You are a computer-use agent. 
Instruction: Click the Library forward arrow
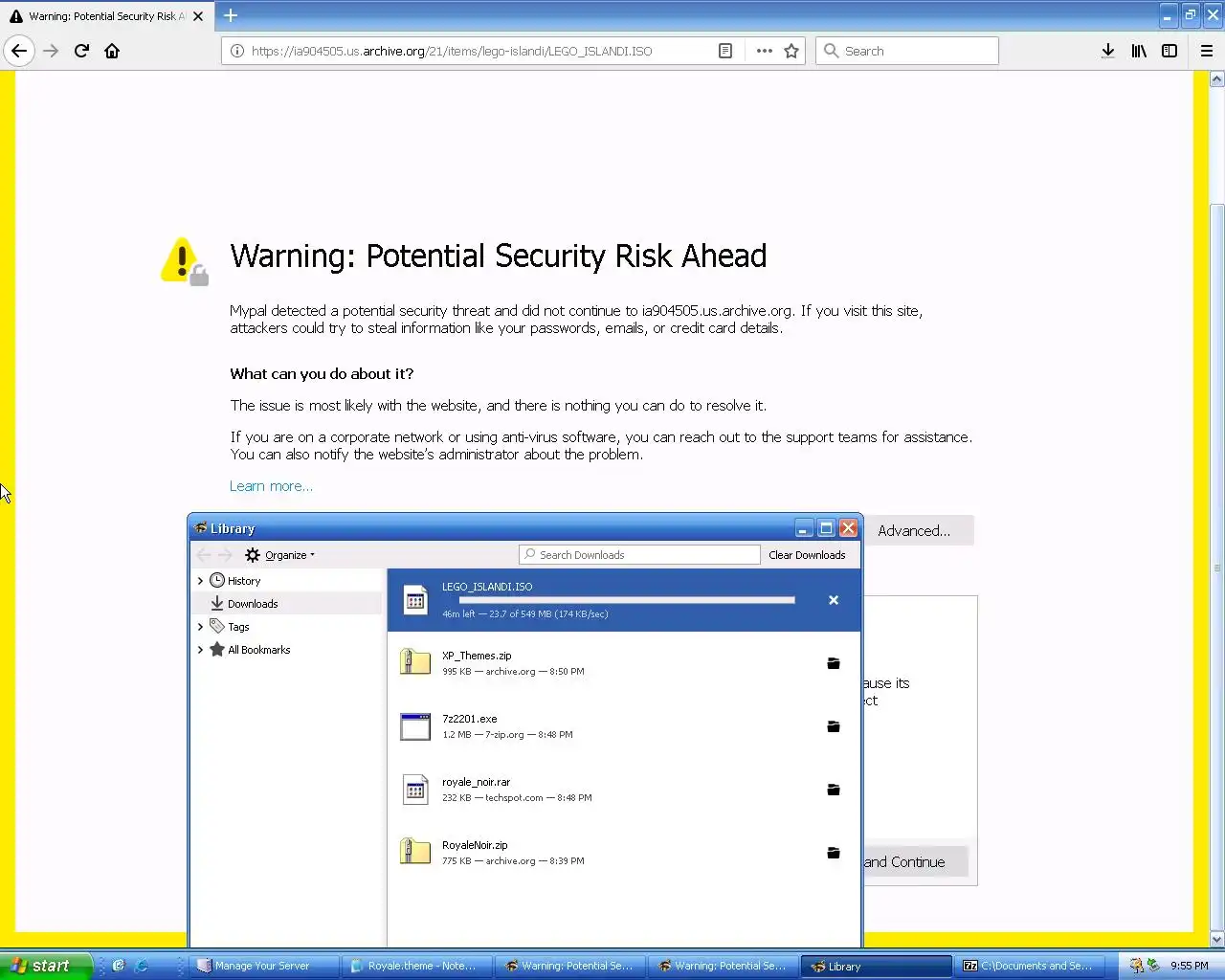pyautogui.click(x=225, y=555)
